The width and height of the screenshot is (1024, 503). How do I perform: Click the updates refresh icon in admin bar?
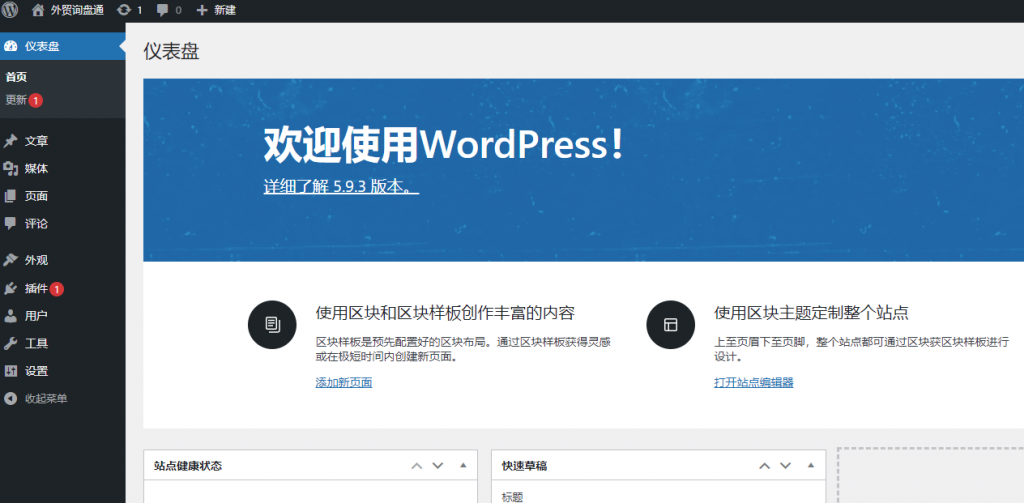123,10
